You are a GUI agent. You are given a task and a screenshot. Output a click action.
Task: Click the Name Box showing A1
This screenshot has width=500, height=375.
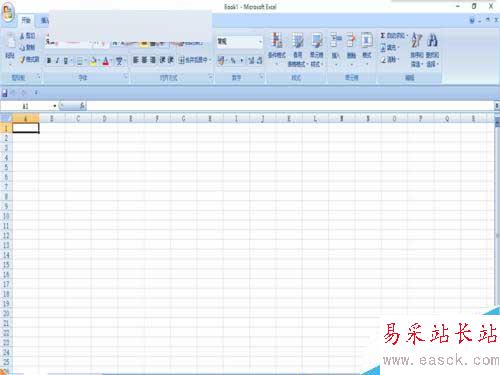click(26, 106)
